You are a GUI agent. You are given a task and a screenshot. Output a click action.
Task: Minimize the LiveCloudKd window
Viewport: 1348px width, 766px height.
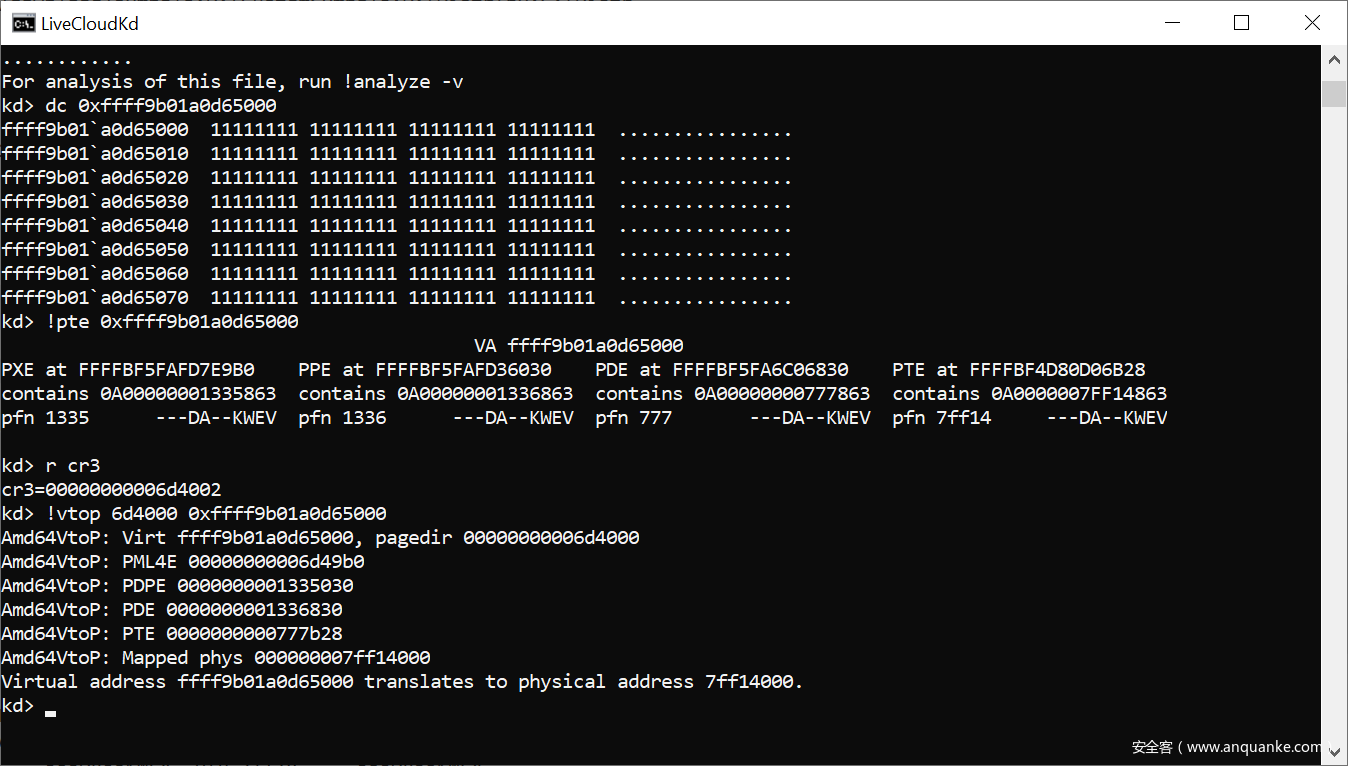click(x=1171, y=23)
